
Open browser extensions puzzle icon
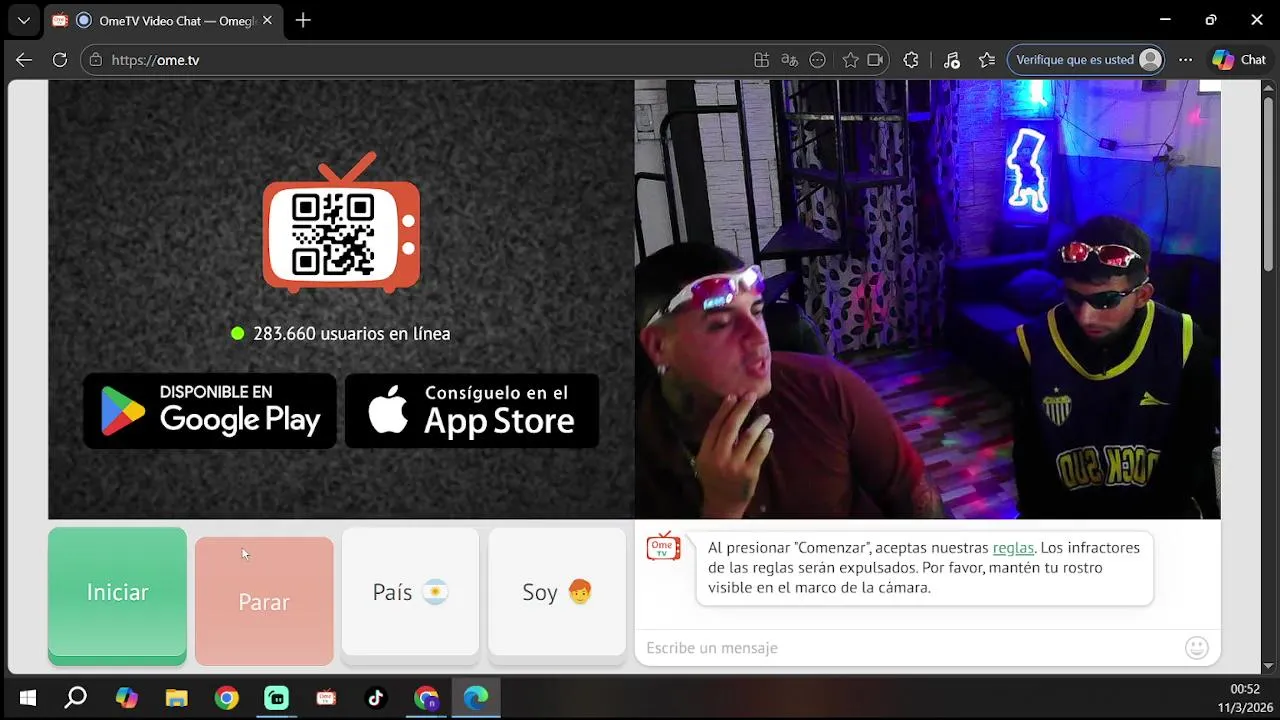pos(911,60)
